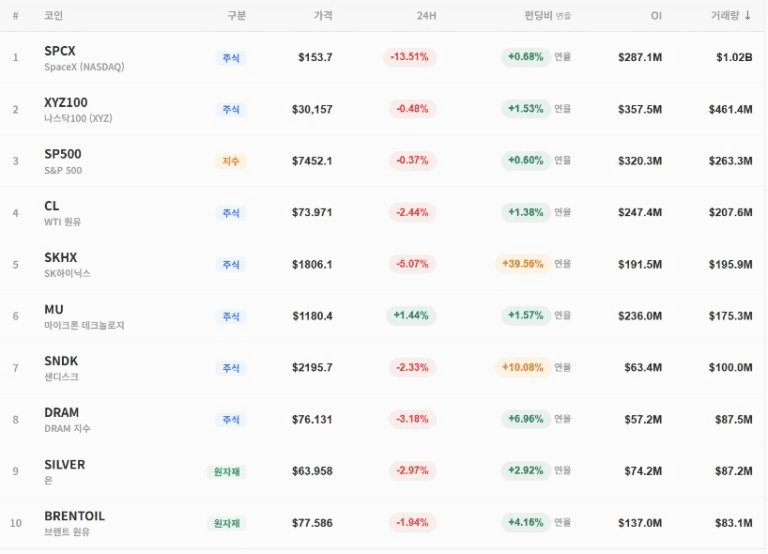The height and width of the screenshot is (554, 768).
Task: Open the SP500 coin row
Action: tap(382, 161)
